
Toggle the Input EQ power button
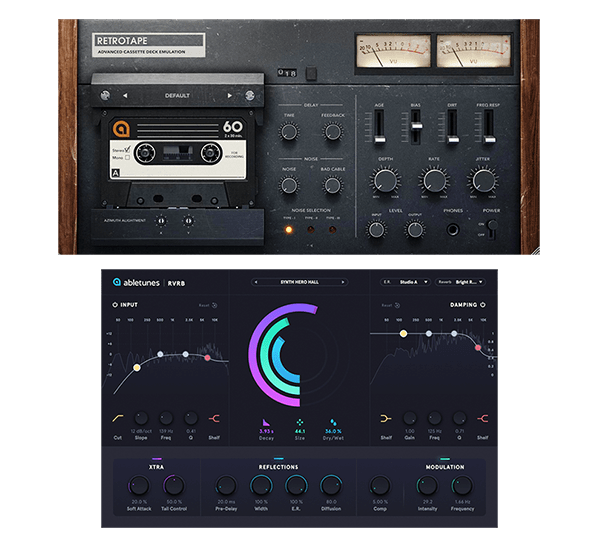(115, 305)
